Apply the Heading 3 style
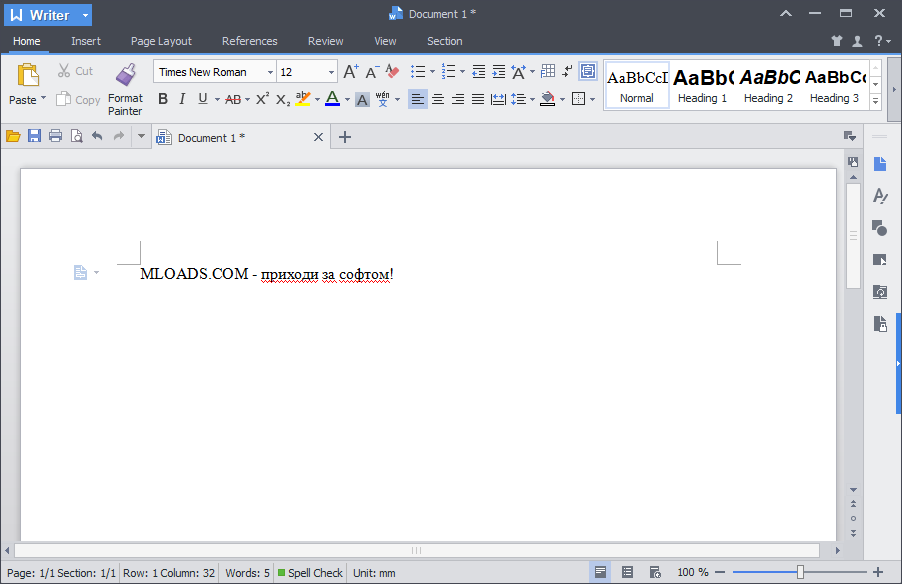 point(835,85)
